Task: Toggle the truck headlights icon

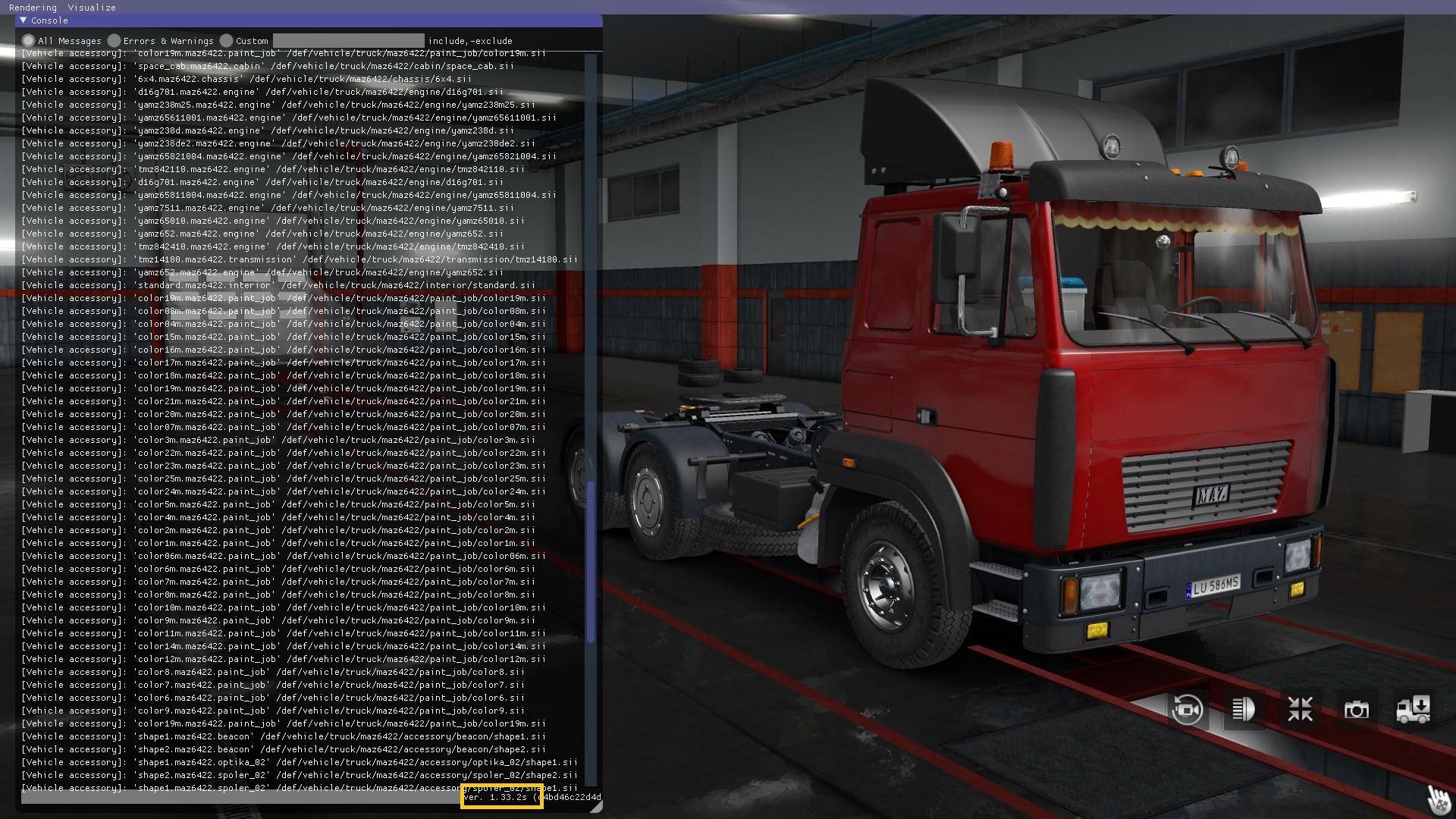Action: point(1243,710)
